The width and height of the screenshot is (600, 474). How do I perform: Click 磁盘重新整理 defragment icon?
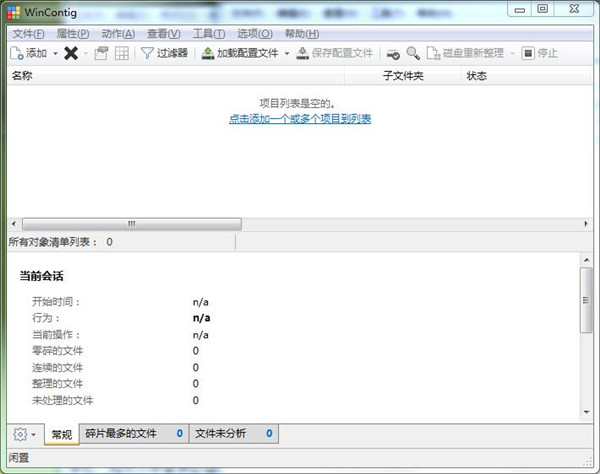[x=434, y=53]
